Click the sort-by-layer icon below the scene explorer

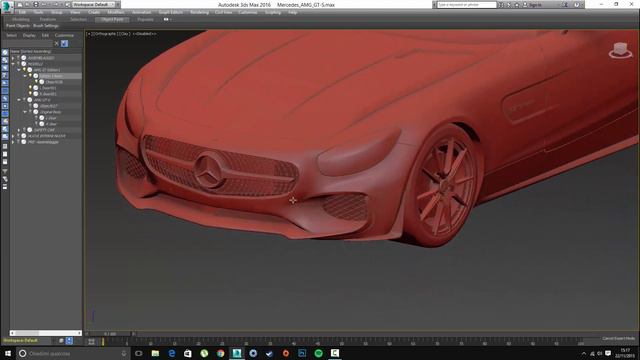(x=61, y=340)
